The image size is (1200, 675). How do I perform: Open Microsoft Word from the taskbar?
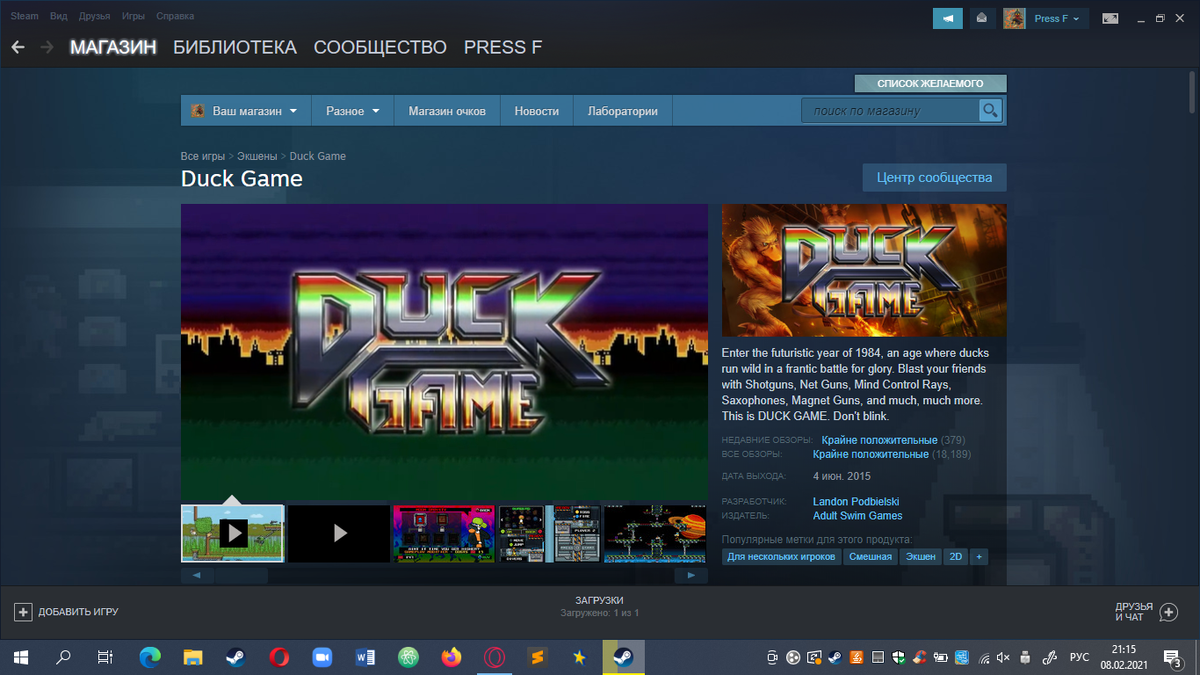(365, 657)
